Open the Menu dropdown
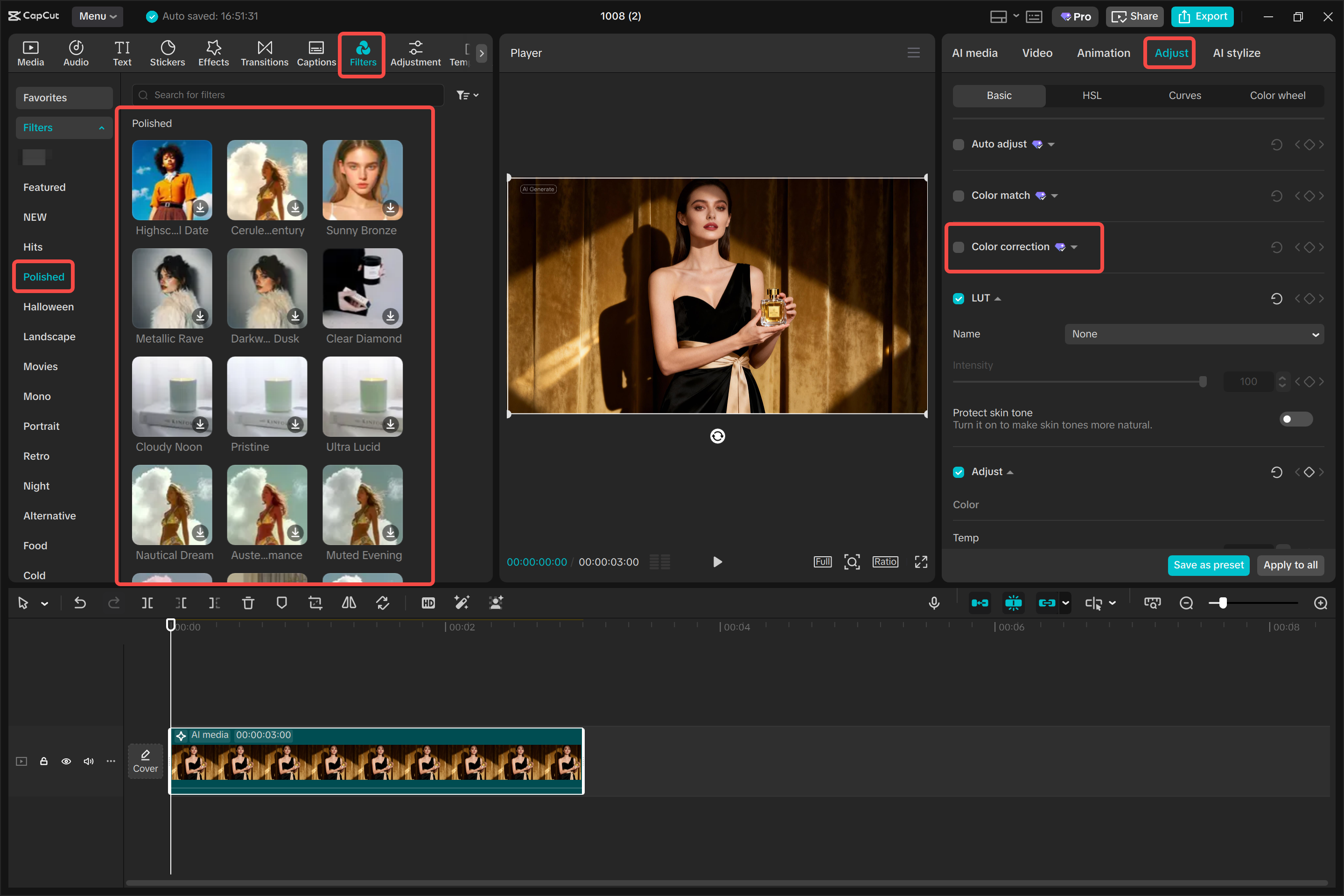1344x896 pixels. 97,16
